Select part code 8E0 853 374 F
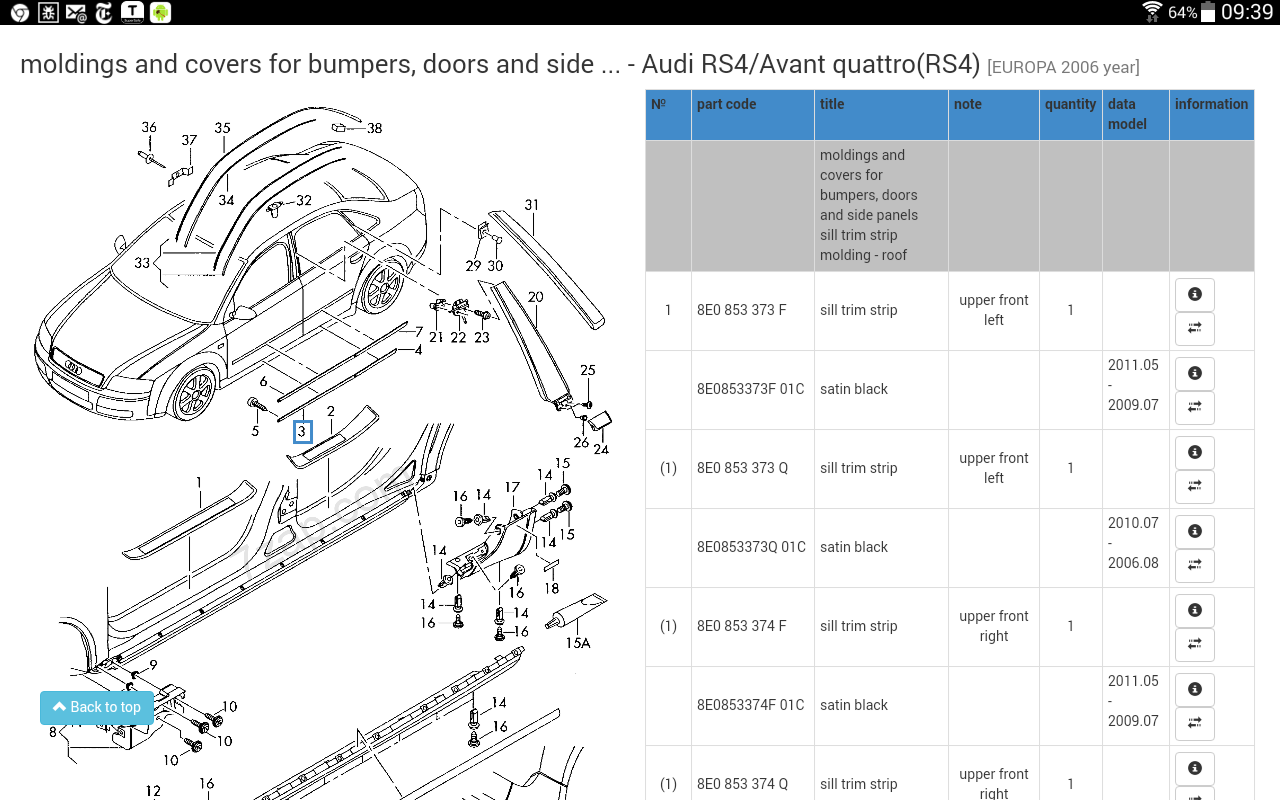 tap(741, 626)
